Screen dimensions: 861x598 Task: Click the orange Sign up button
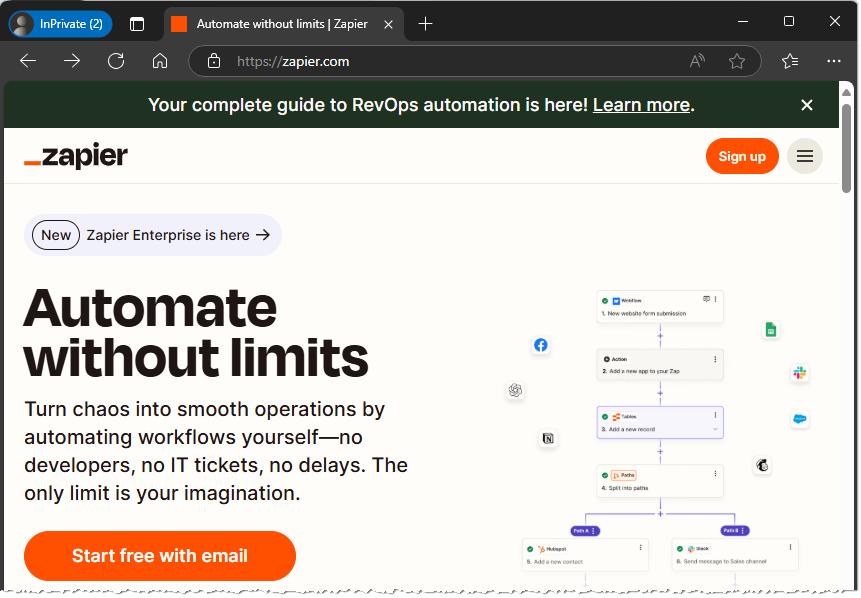tap(741, 156)
